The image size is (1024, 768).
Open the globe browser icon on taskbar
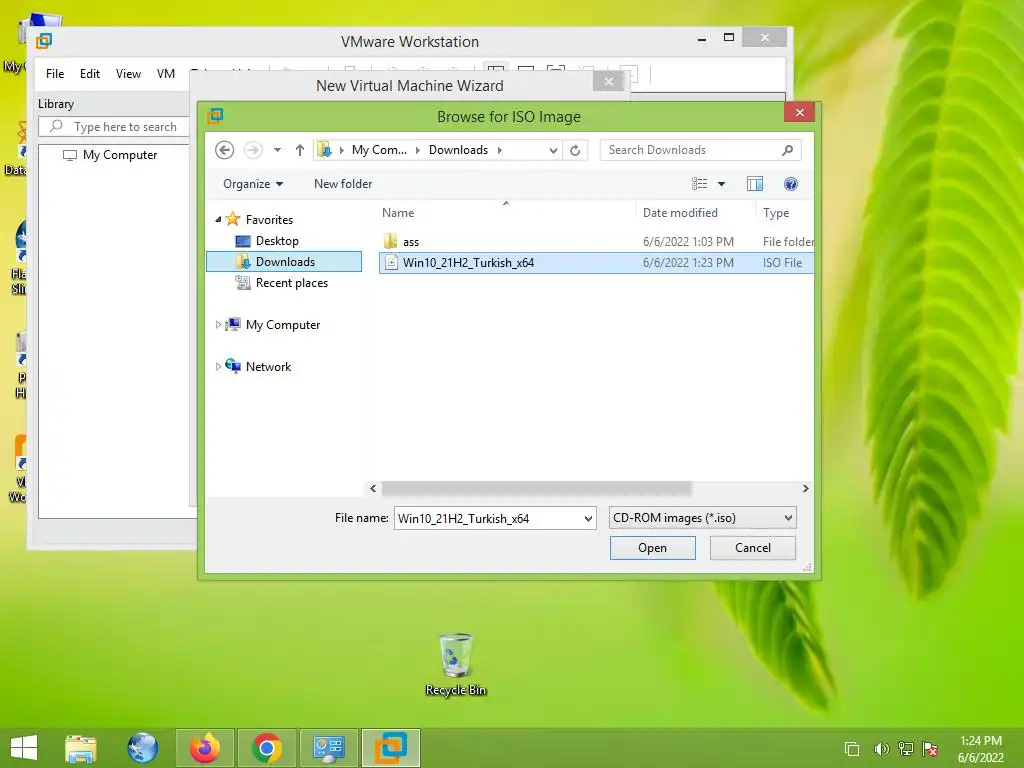coord(142,748)
